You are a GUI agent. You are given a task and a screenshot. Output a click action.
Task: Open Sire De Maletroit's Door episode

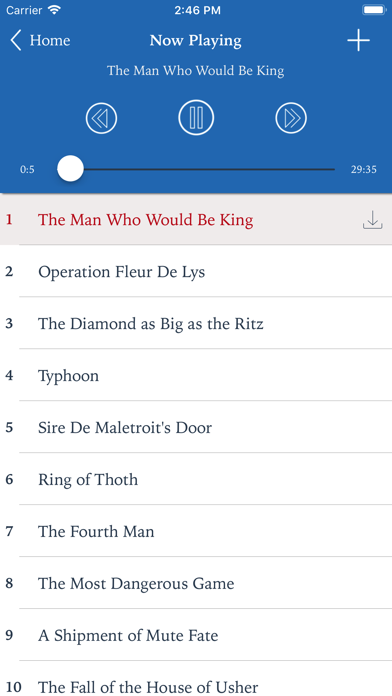[196, 427]
